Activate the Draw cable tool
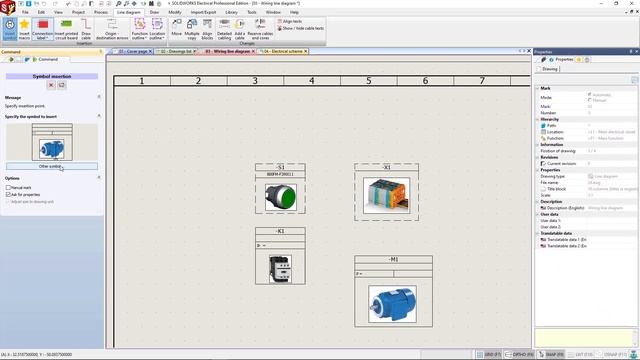The height and width of the screenshot is (360, 640). tap(86, 29)
